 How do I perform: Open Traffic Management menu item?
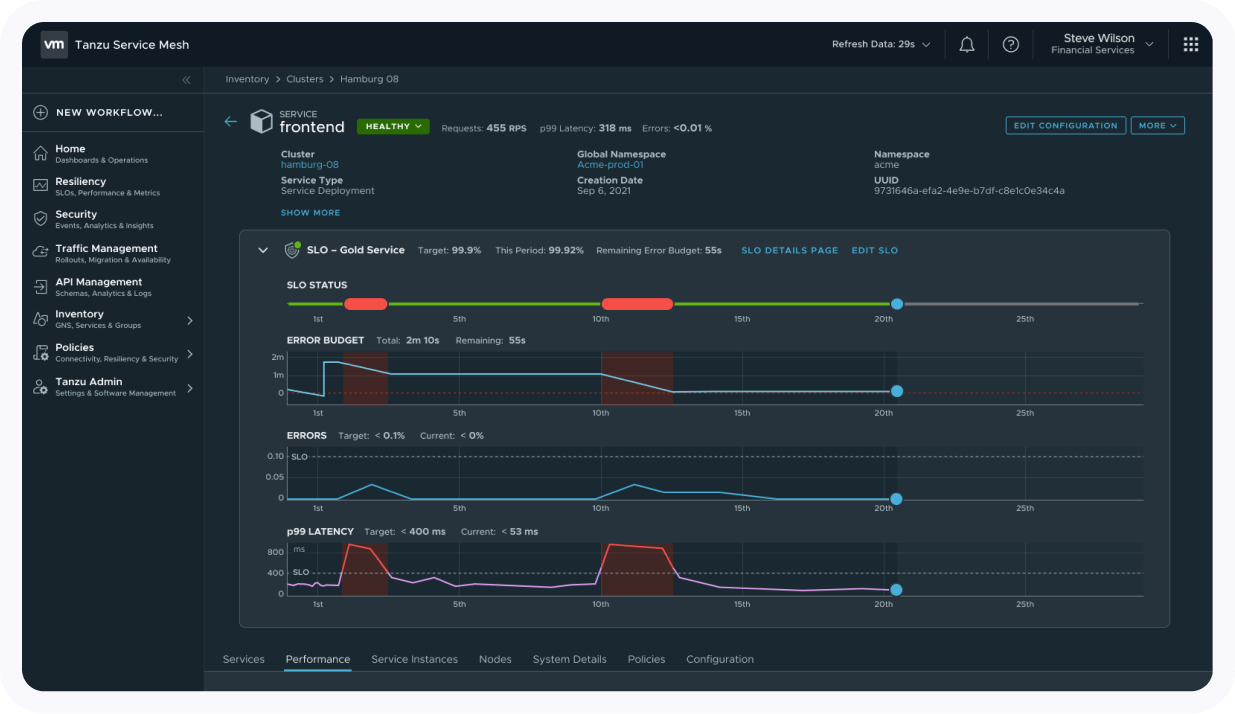[112, 253]
